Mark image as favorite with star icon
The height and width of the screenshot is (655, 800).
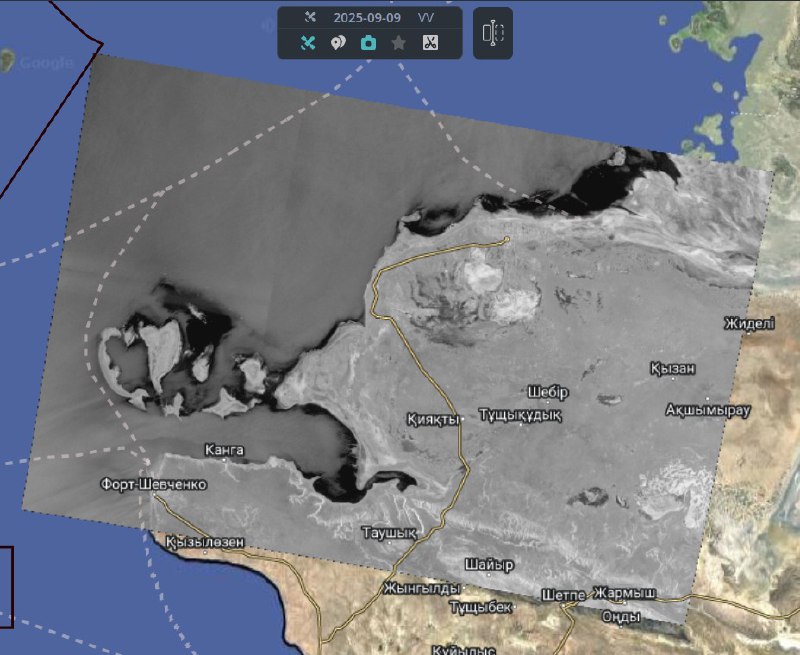pos(398,43)
